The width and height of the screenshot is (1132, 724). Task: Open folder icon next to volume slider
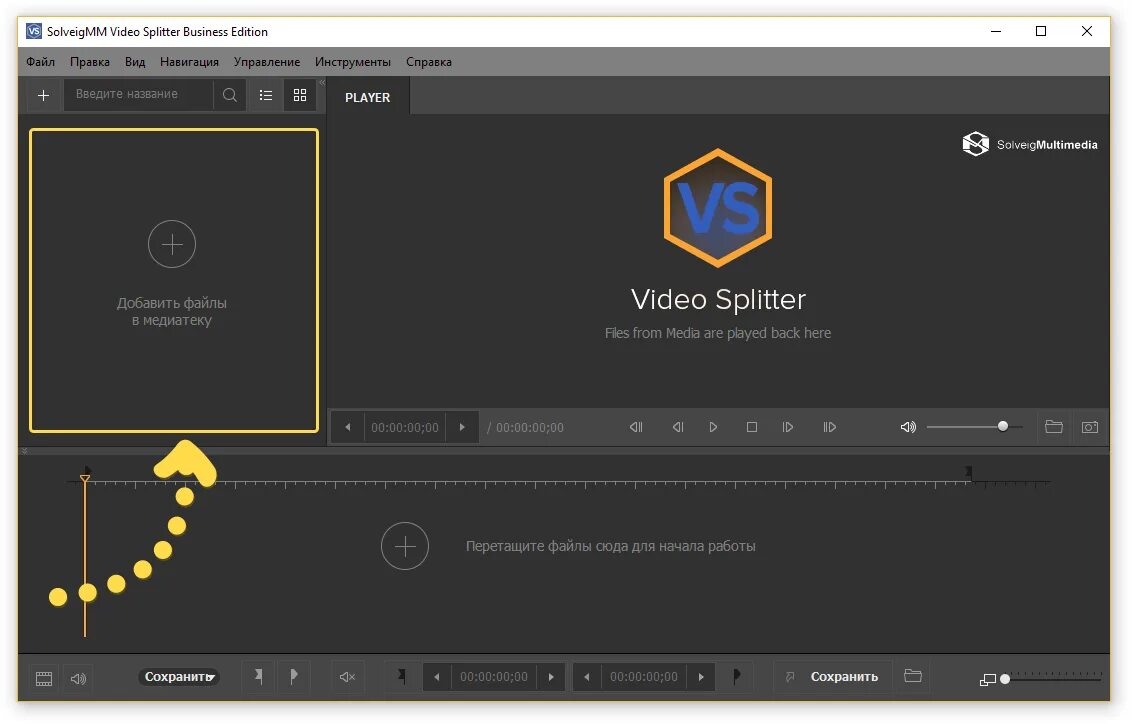click(1054, 427)
